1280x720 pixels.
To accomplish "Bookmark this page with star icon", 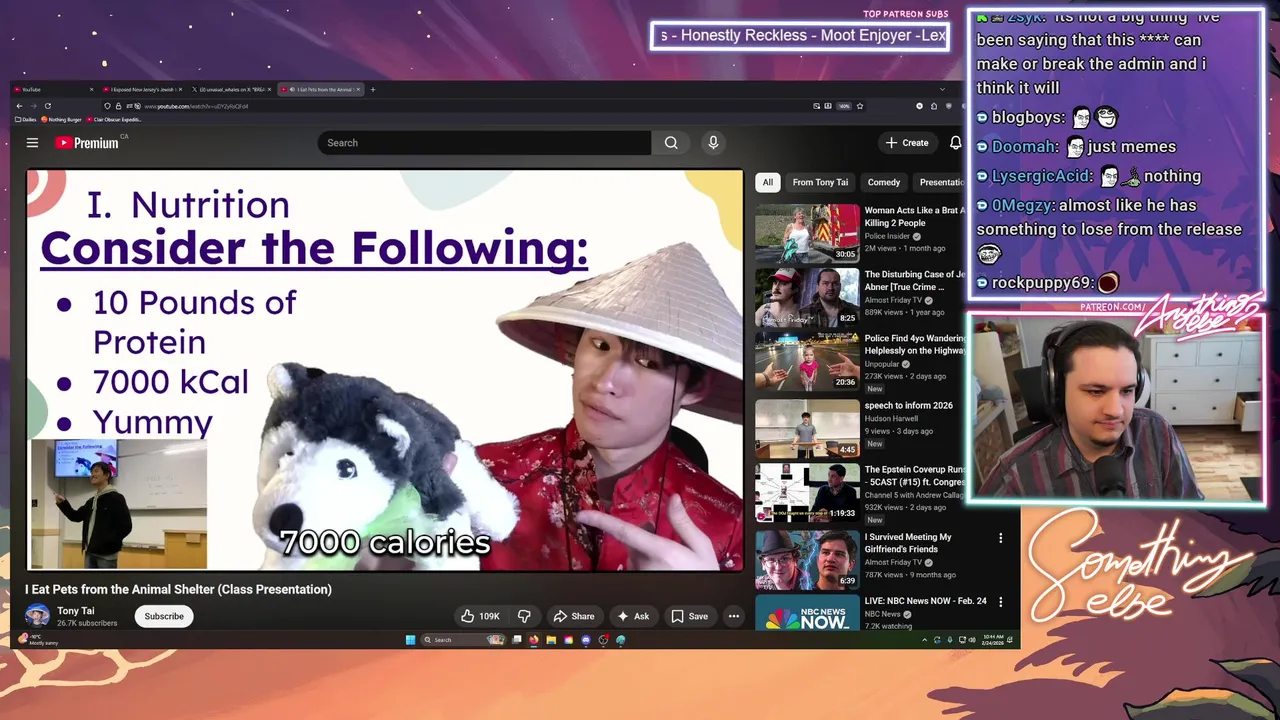I will point(859,106).
